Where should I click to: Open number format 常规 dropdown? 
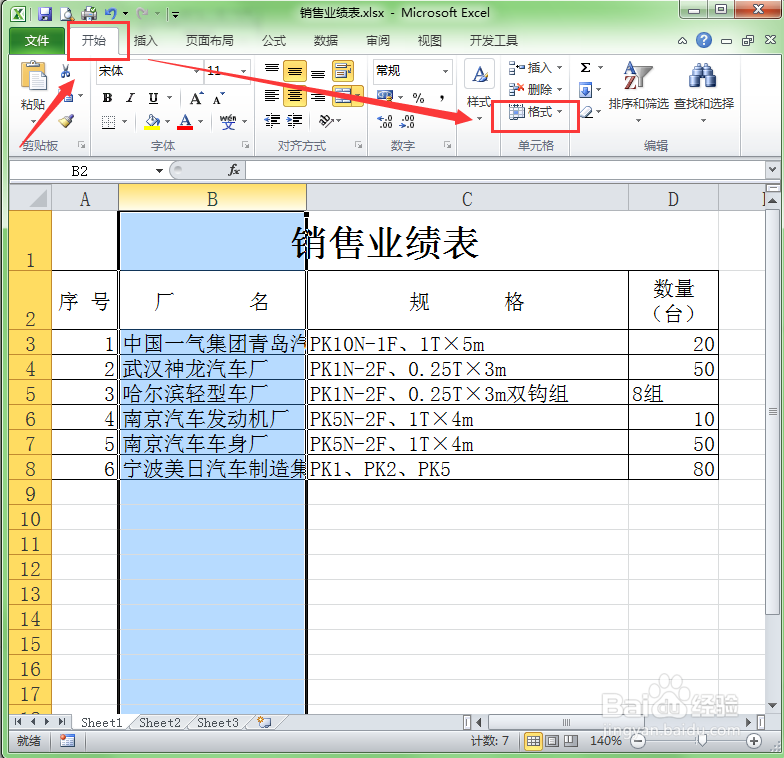pos(445,72)
